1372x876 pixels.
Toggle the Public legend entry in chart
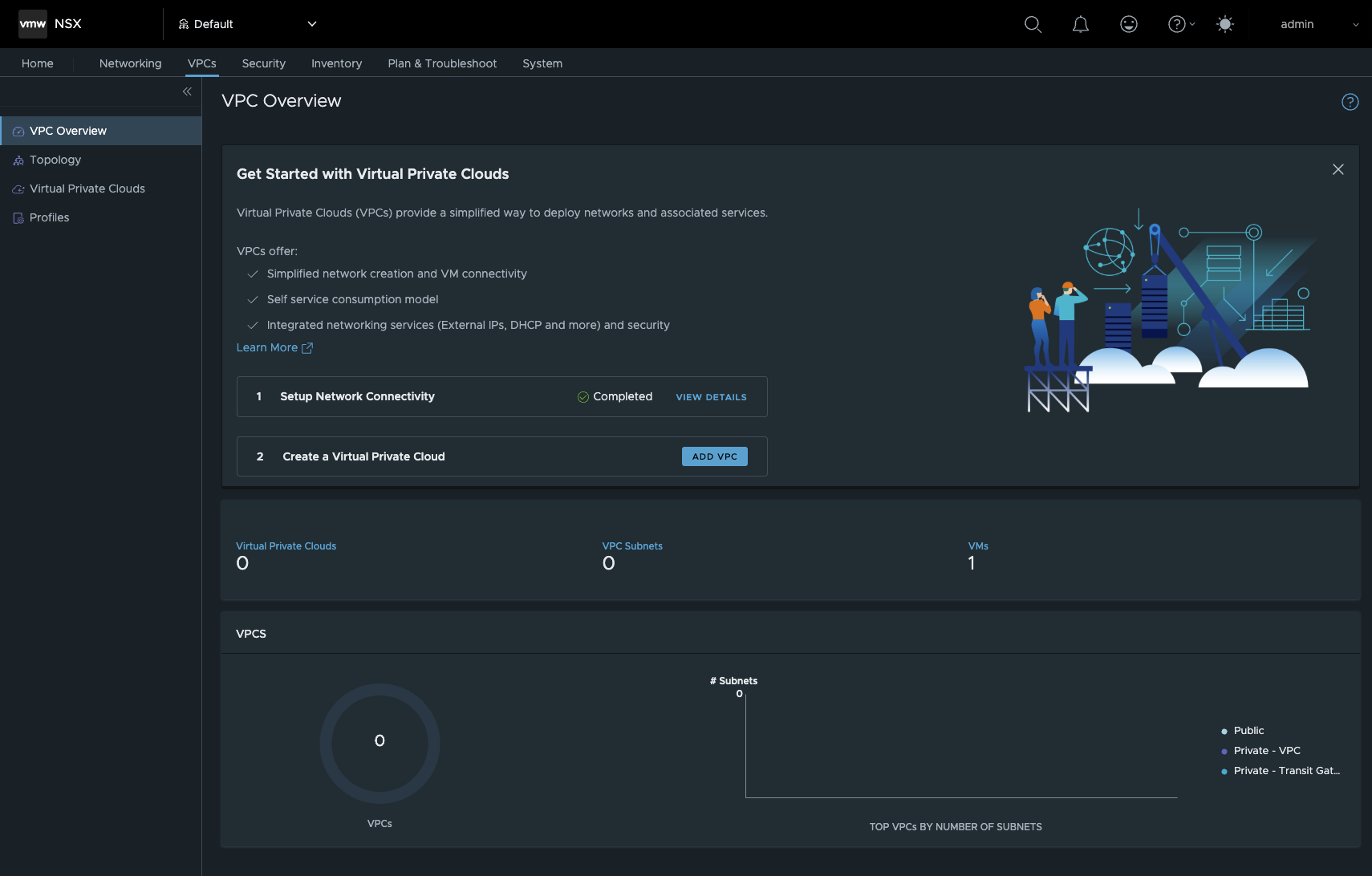pos(1248,731)
